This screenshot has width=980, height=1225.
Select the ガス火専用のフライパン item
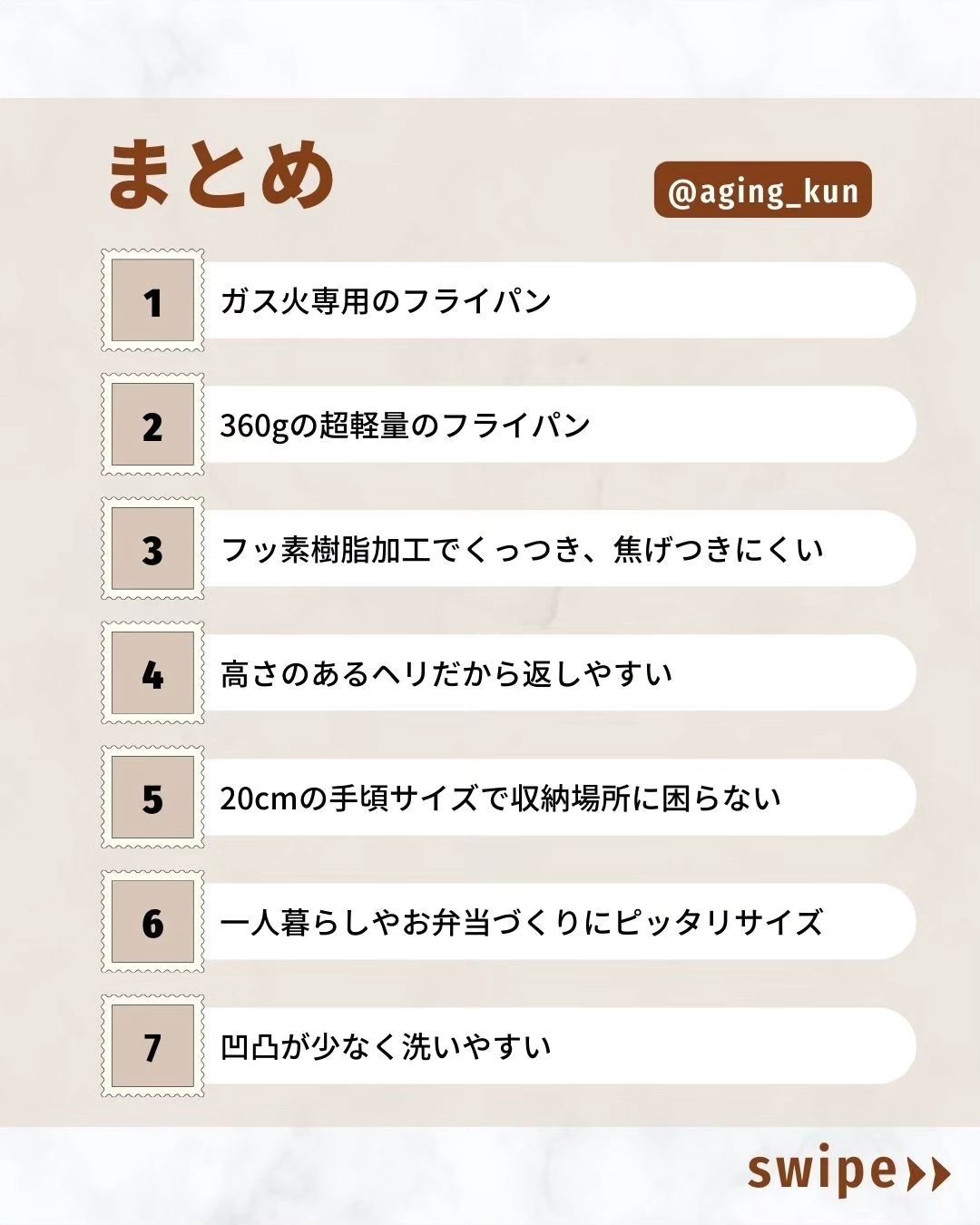(386, 301)
